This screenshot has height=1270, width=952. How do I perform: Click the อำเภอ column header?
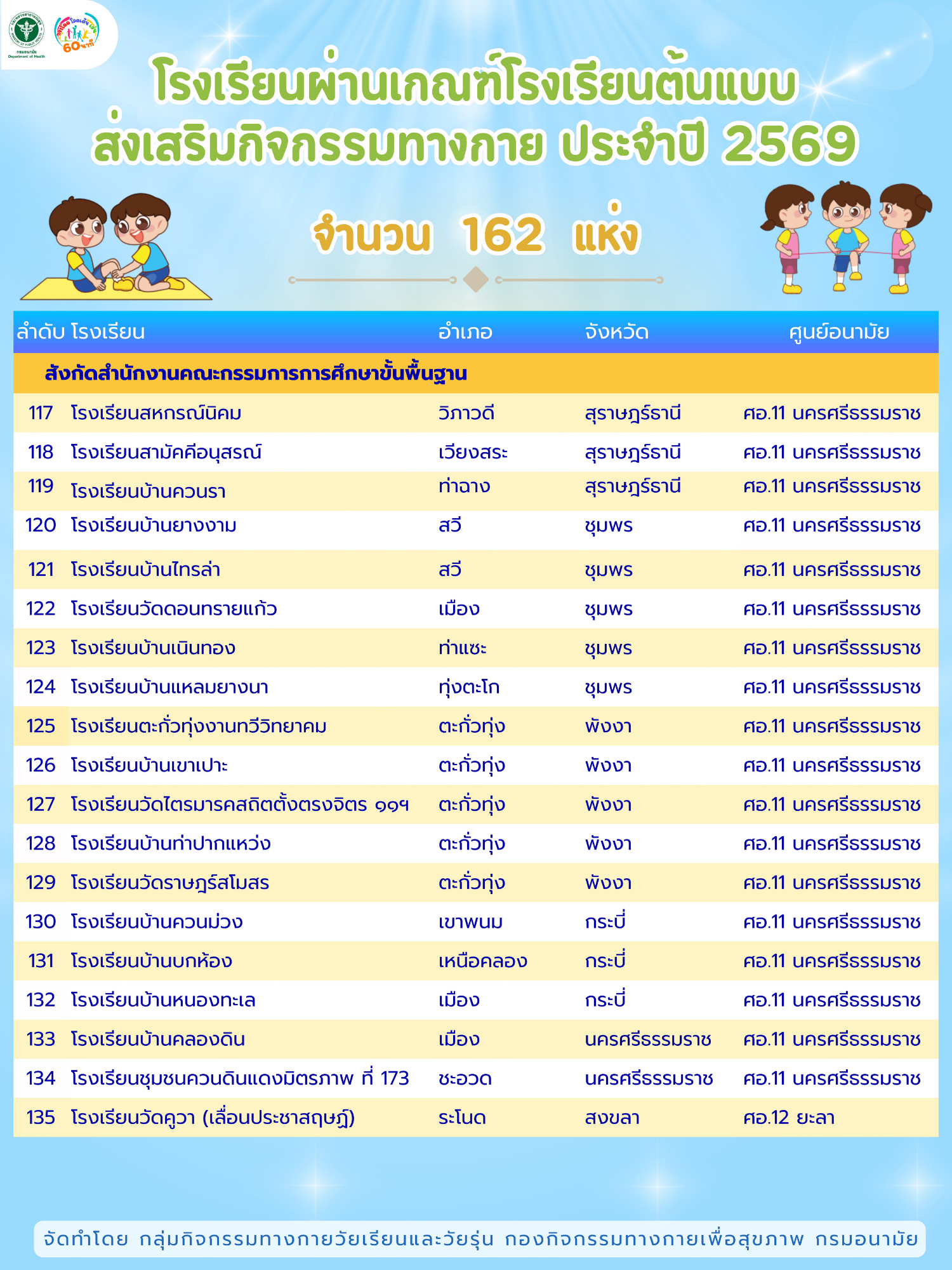465,332
